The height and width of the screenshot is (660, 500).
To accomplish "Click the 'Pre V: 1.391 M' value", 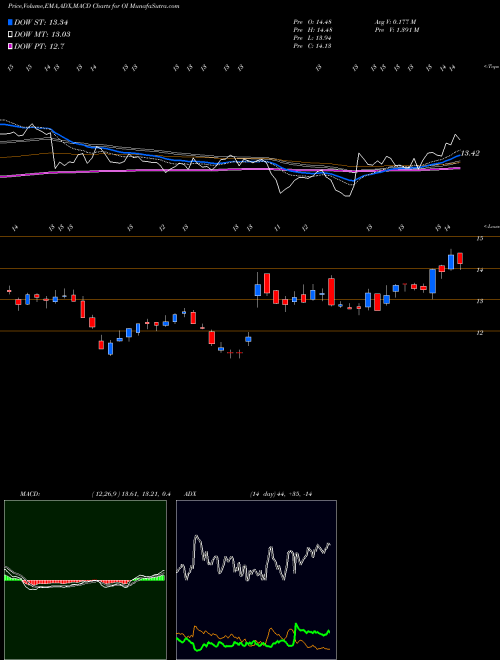I will [x=396, y=30].
